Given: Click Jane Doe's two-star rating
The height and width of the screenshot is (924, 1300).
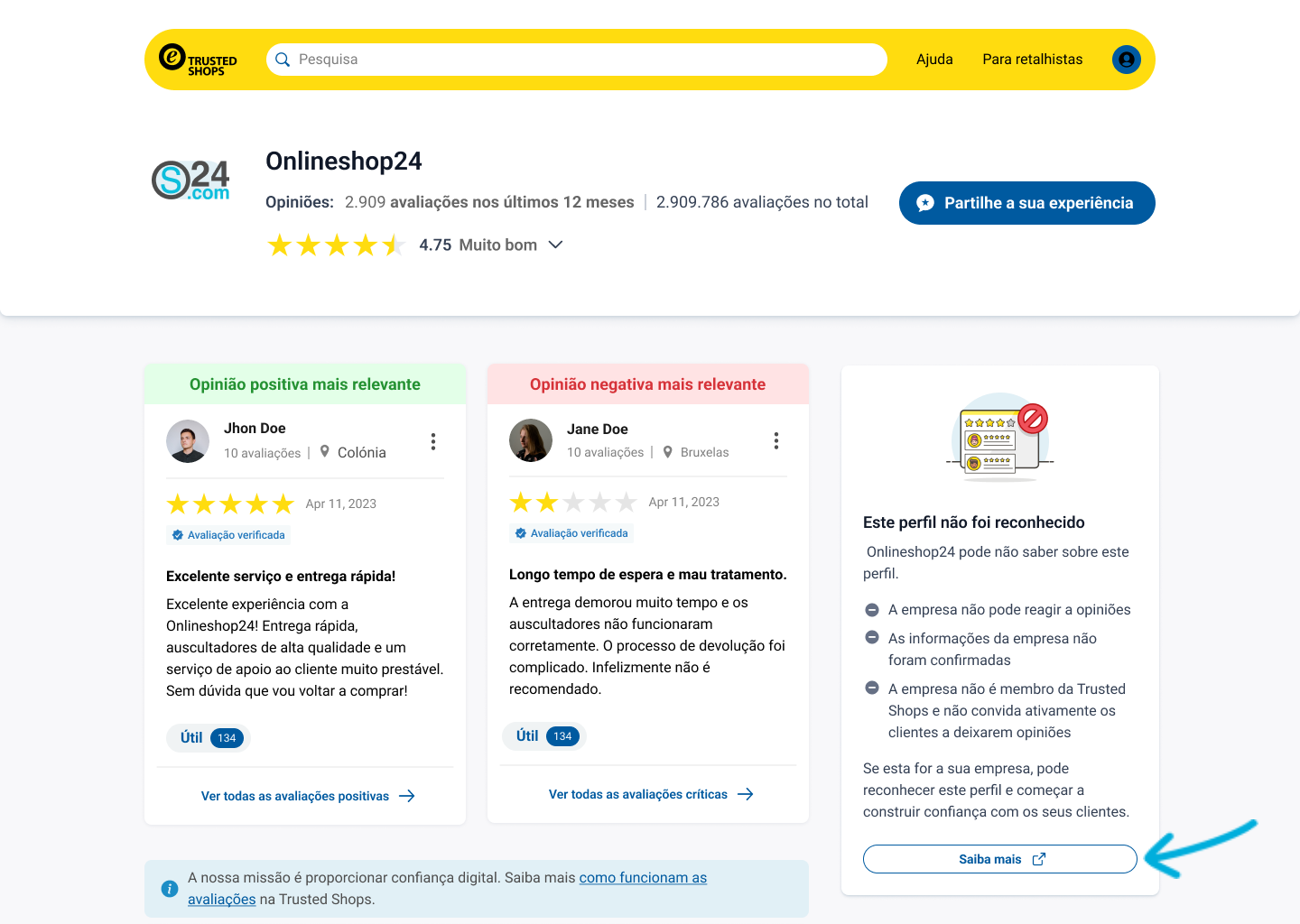Looking at the screenshot, I should point(573,502).
